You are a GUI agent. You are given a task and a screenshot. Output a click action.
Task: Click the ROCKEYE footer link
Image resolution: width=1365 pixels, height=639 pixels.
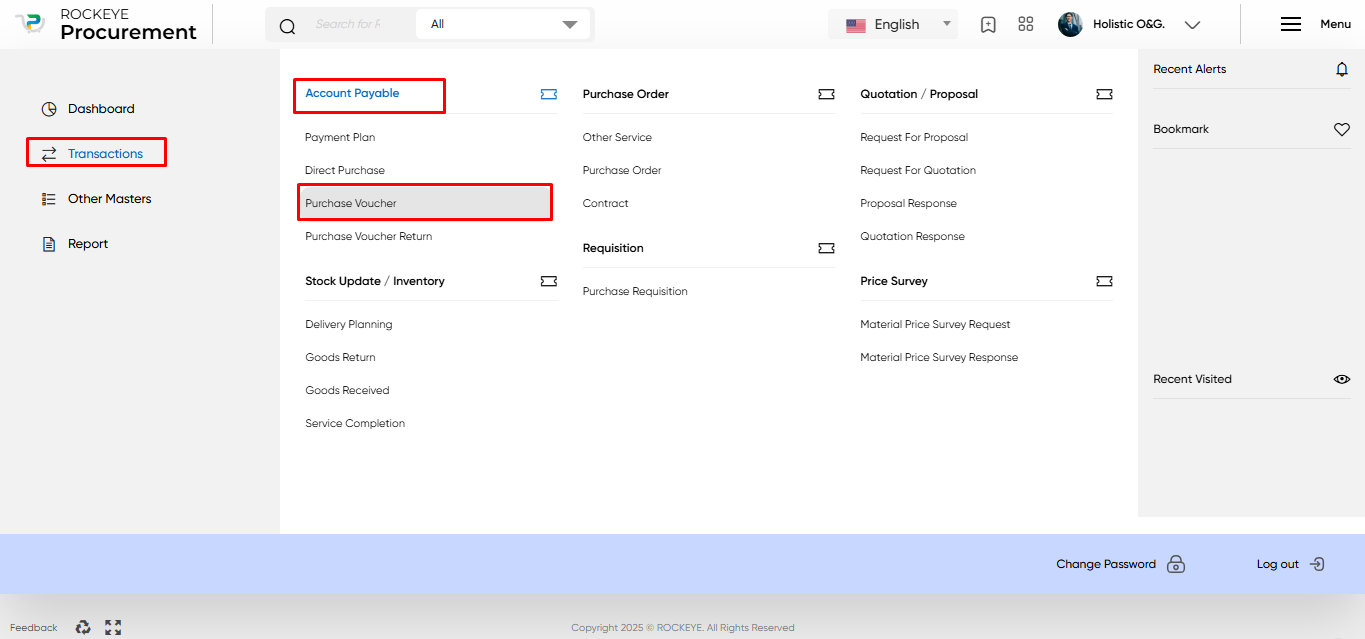pos(680,628)
